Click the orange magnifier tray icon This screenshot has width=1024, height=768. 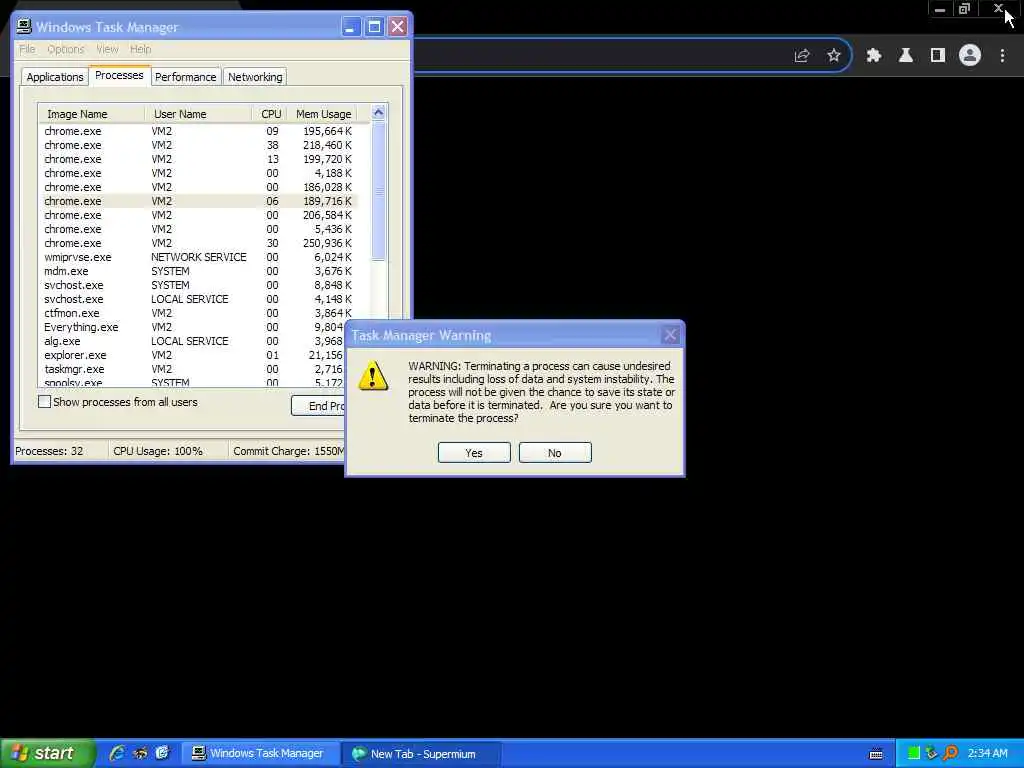[950, 753]
